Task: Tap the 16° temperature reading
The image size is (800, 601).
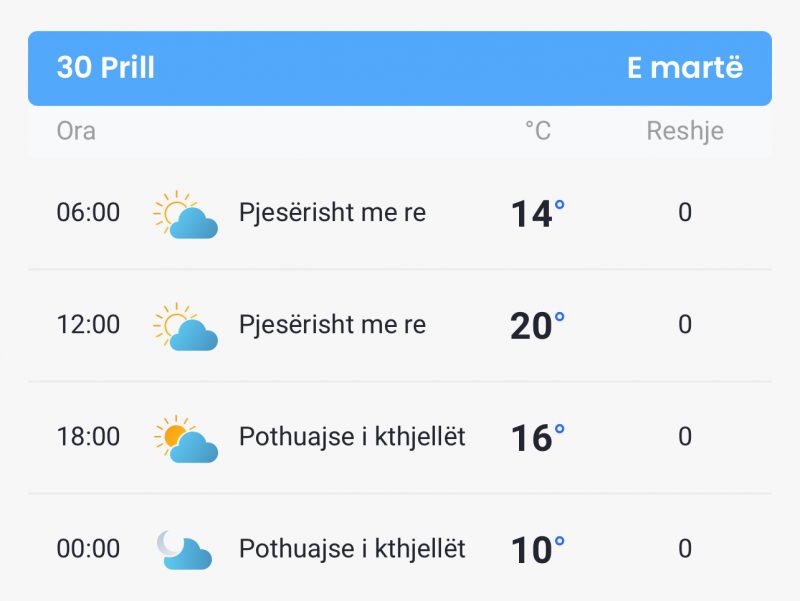Action: click(x=538, y=438)
